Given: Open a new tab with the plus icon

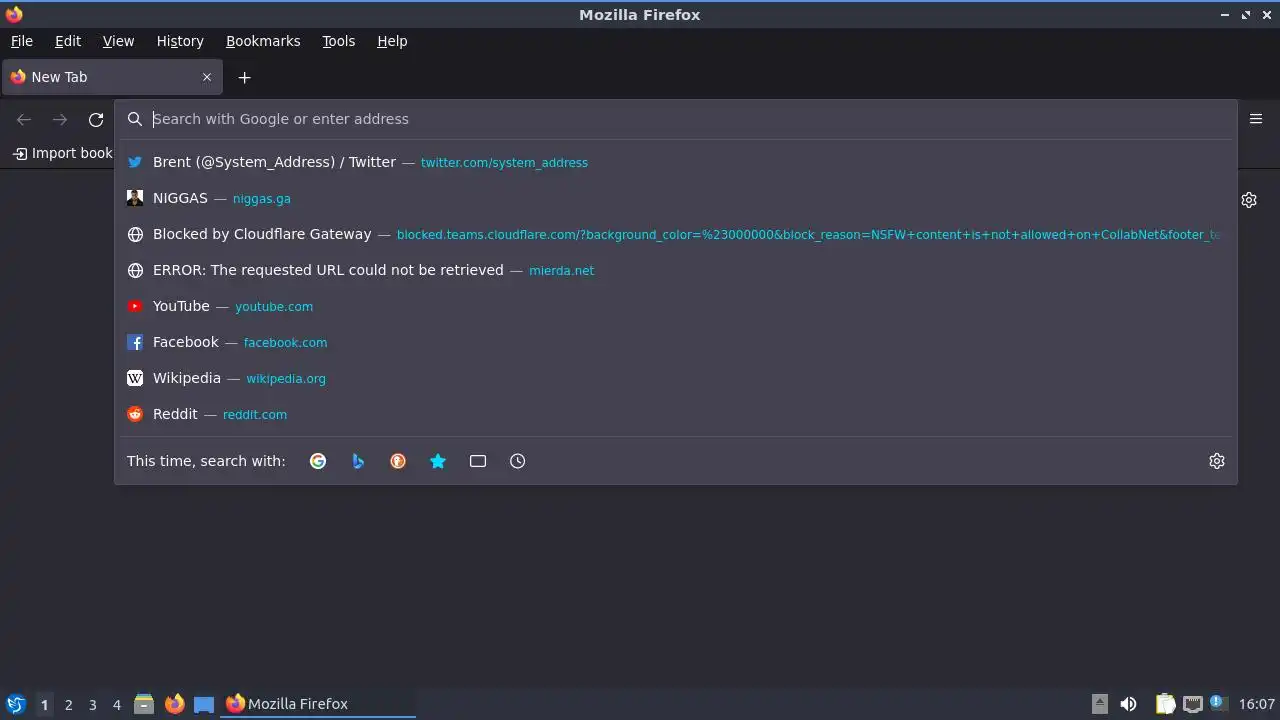Looking at the screenshot, I should (244, 77).
